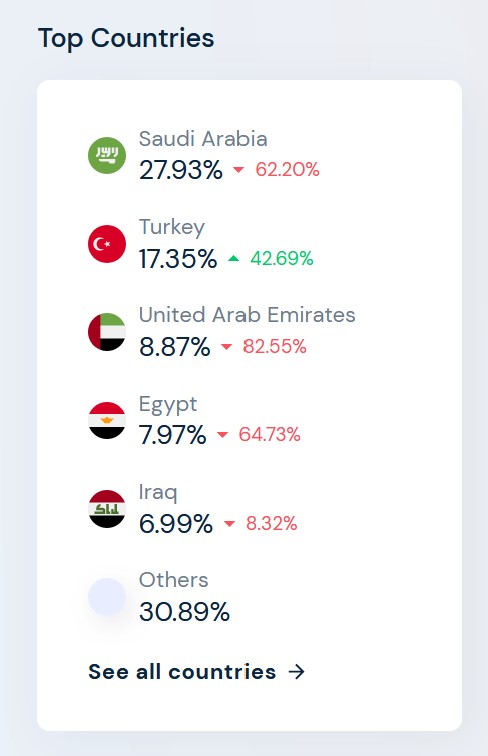Click the arrow next to See all countries
488x756 pixels.
(x=297, y=672)
